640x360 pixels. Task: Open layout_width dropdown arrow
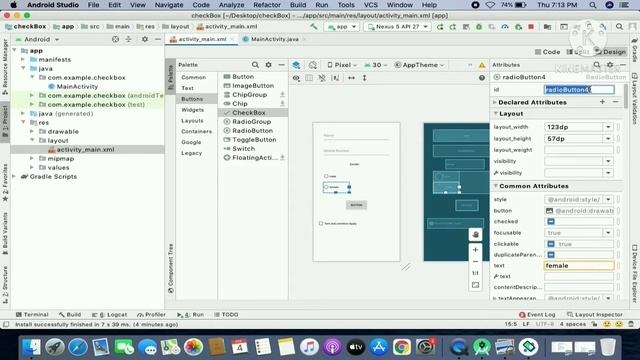click(608, 127)
